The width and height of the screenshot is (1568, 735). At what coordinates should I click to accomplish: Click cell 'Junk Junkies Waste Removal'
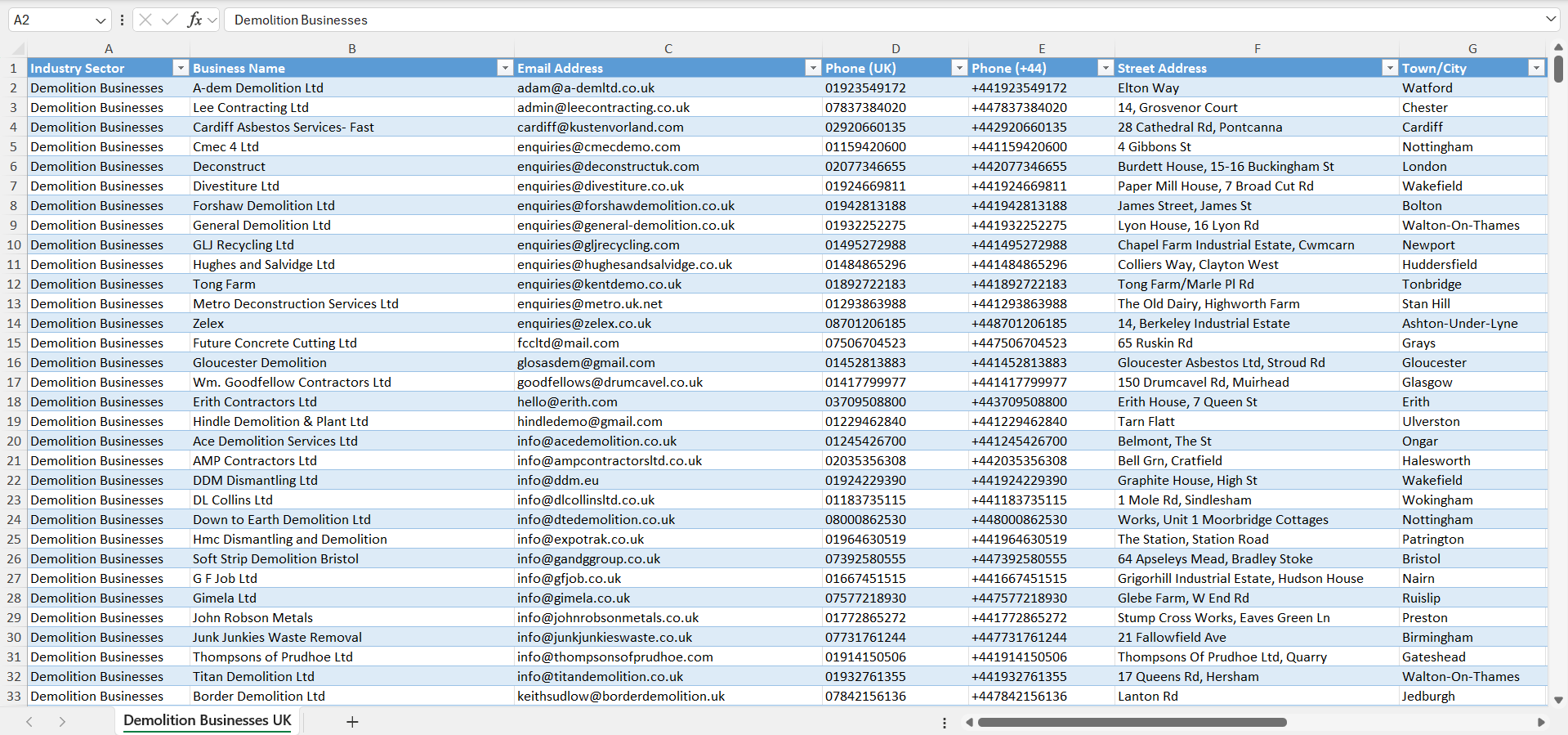click(352, 637)
